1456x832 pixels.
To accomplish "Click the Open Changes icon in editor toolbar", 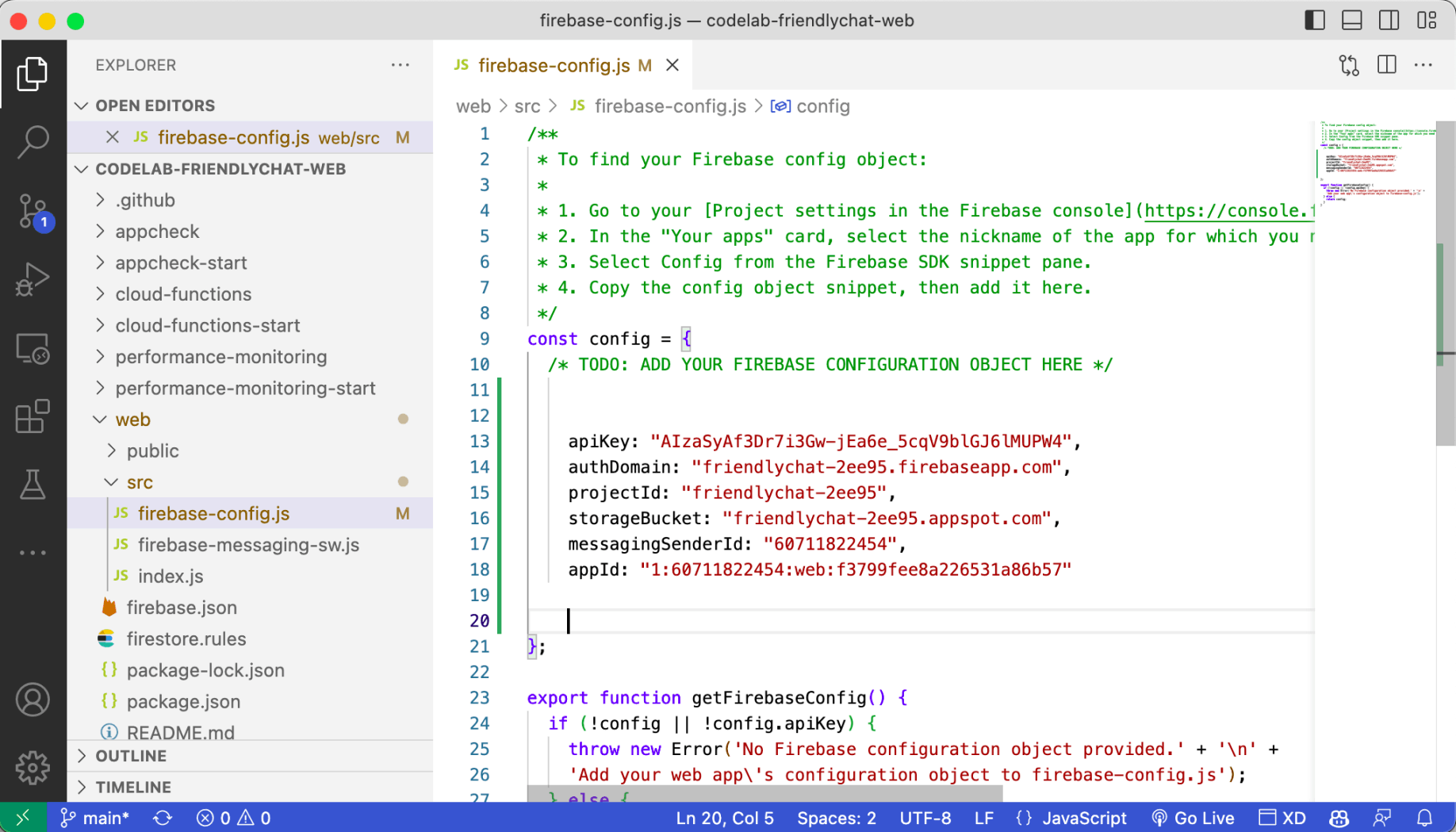I will point(1348,65).
